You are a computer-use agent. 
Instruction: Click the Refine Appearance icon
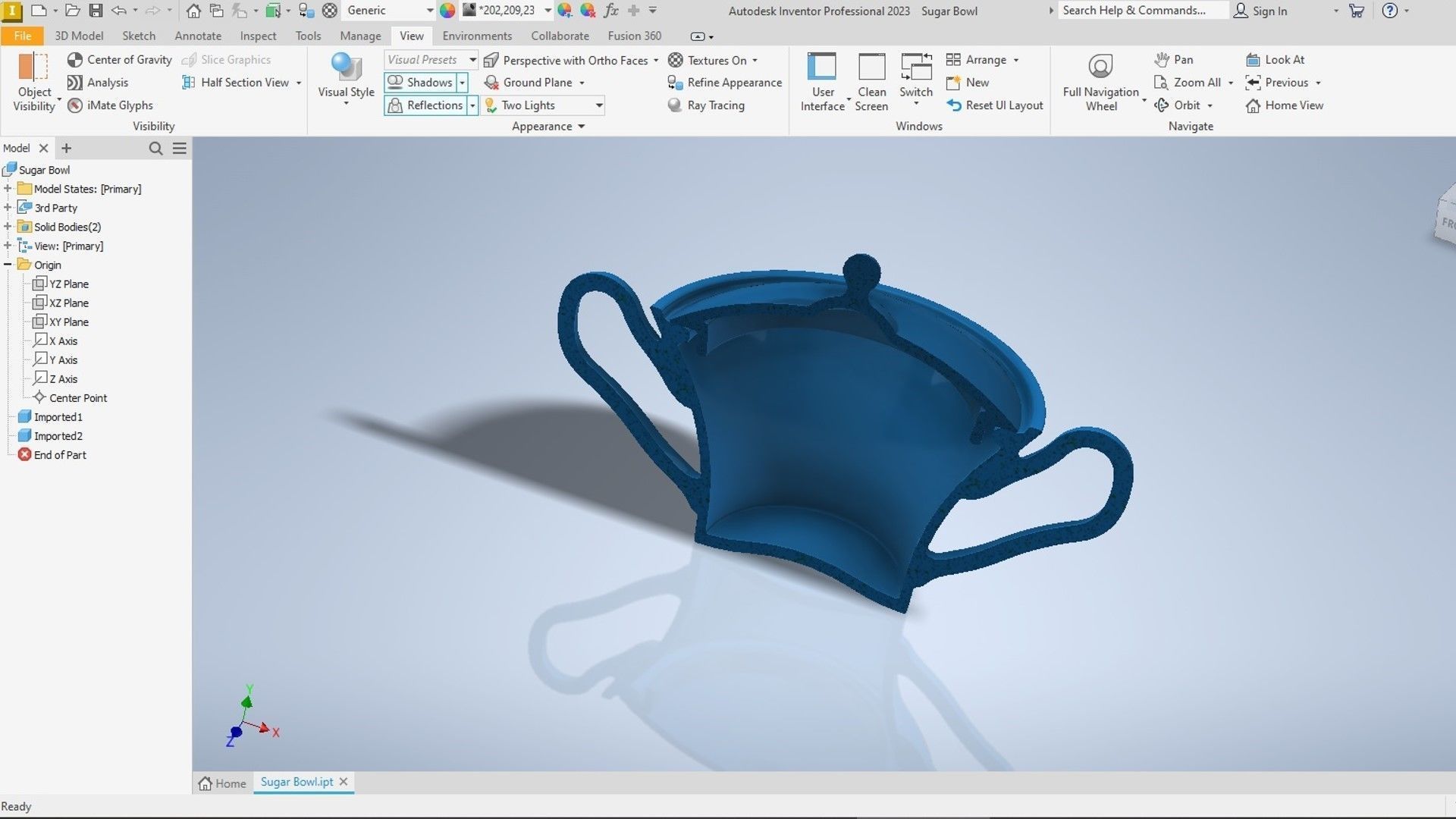675,83
